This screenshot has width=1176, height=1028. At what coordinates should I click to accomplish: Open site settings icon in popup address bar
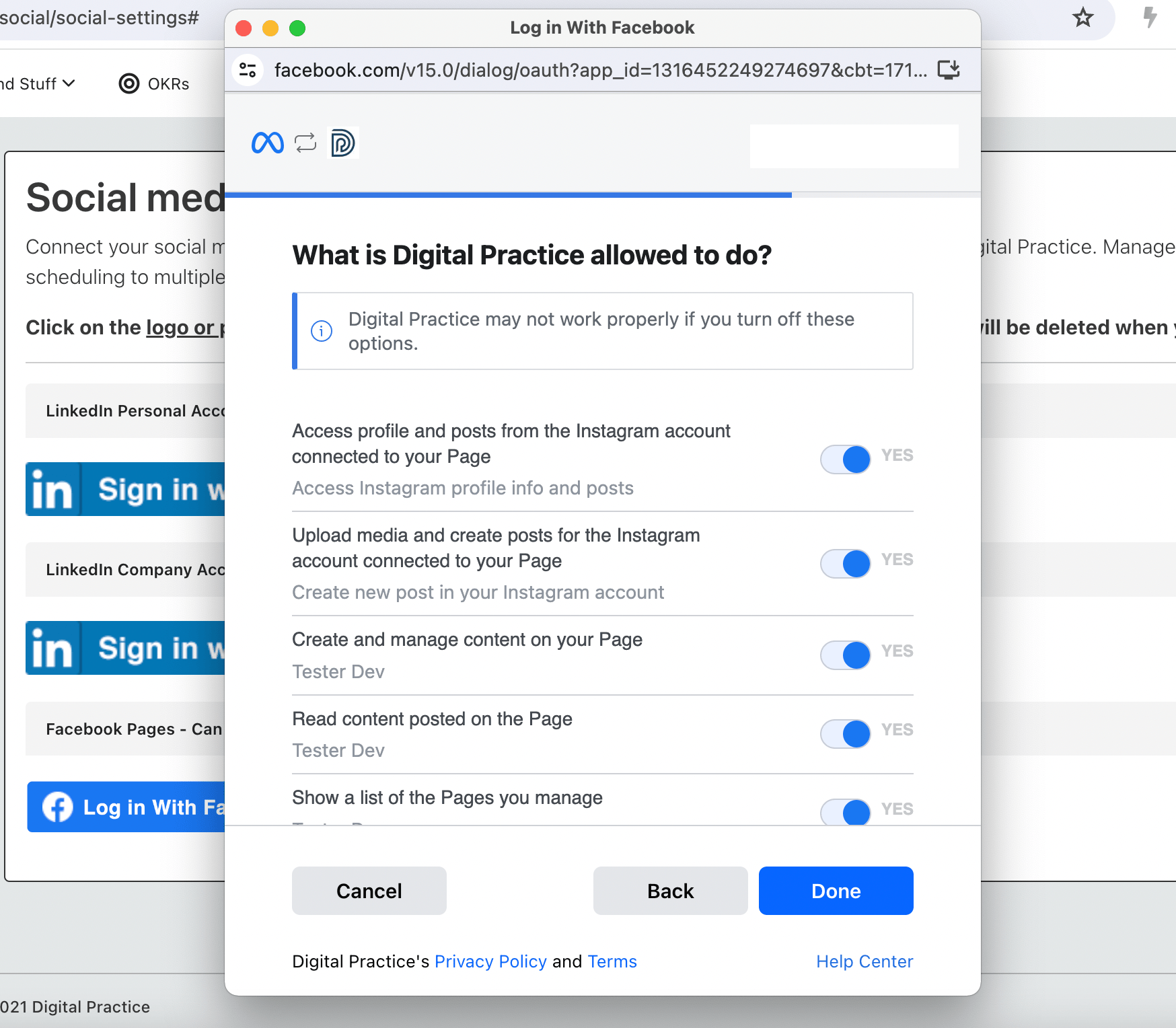(x=248, y=70)
